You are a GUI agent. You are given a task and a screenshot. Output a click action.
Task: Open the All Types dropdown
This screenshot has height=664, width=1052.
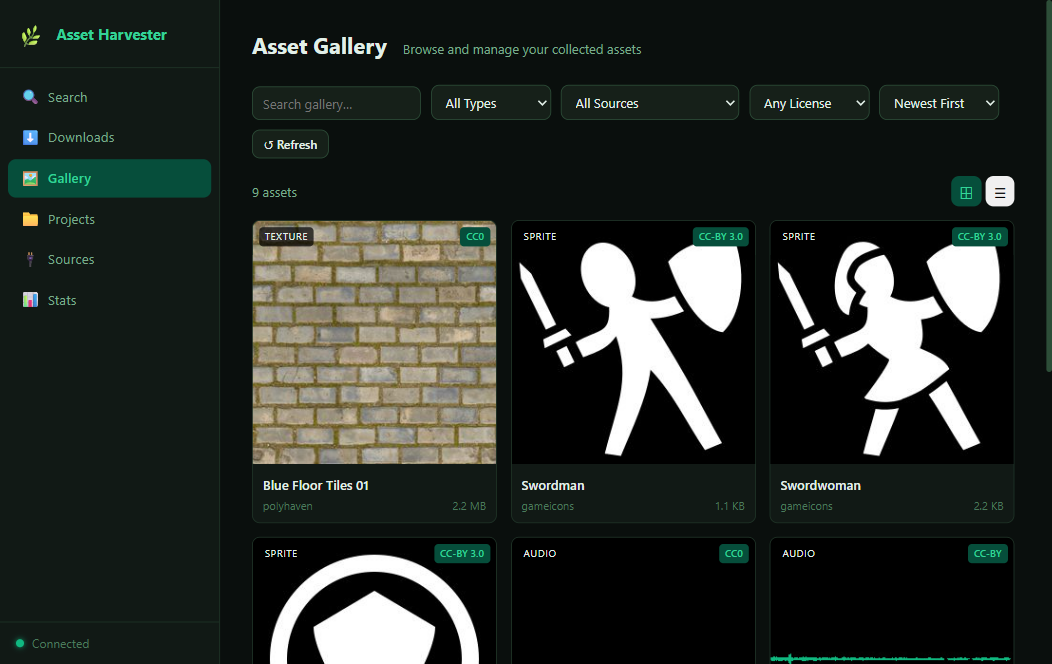click(x=490, y=103)
